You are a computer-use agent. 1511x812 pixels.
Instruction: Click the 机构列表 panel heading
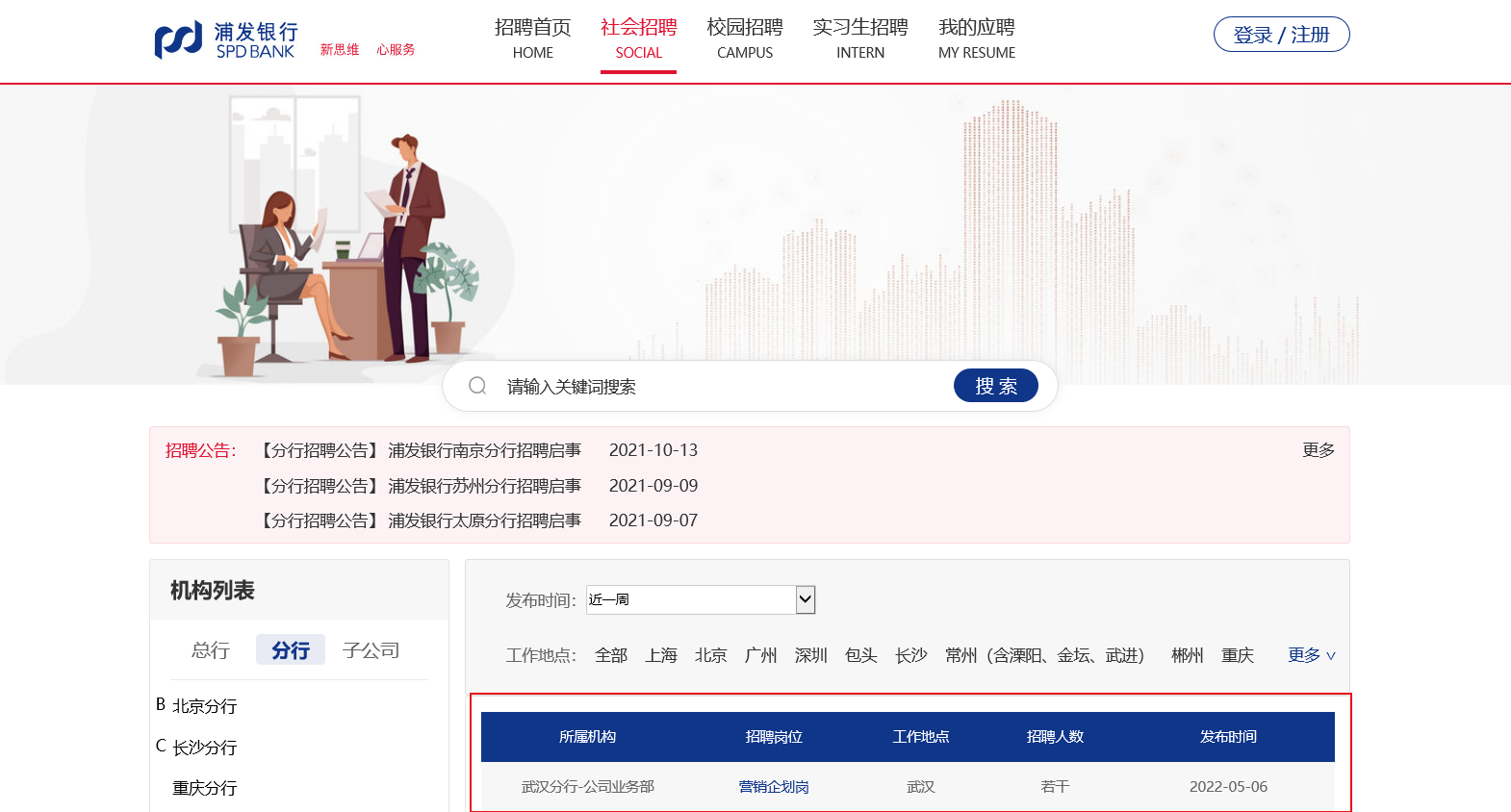click(213, 591)
